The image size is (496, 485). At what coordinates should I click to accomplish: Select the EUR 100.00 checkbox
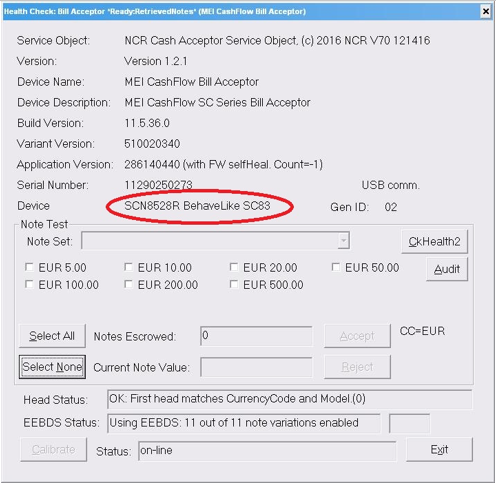pos(29,284)
